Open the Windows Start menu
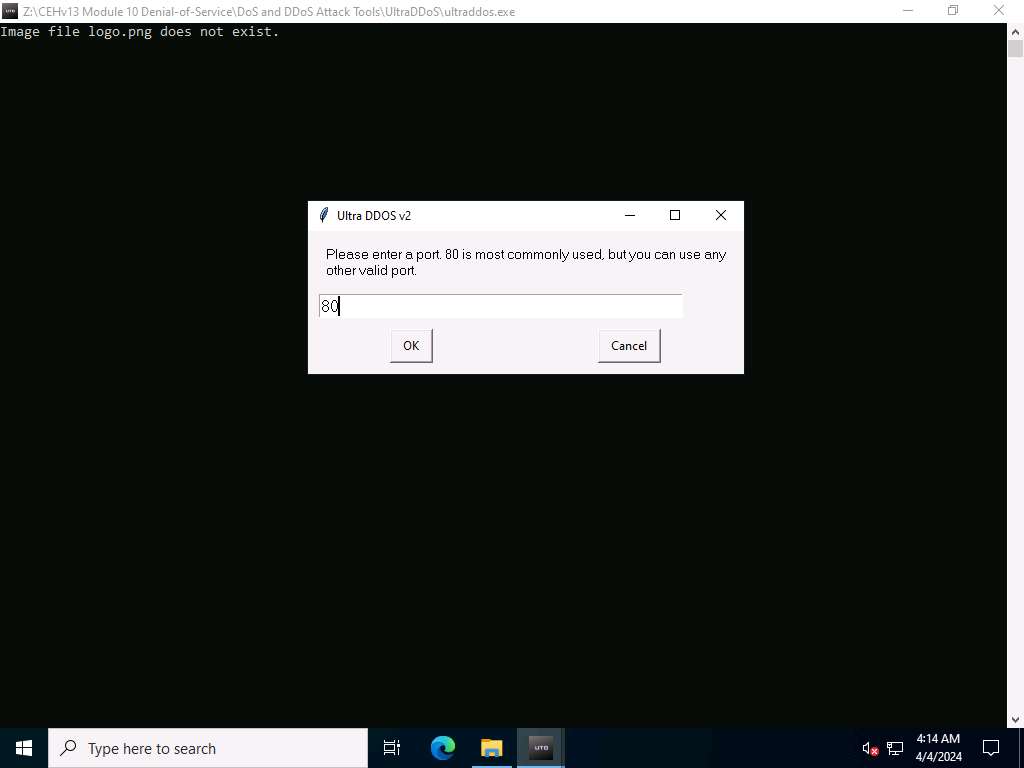 click(x=24, y=748)
